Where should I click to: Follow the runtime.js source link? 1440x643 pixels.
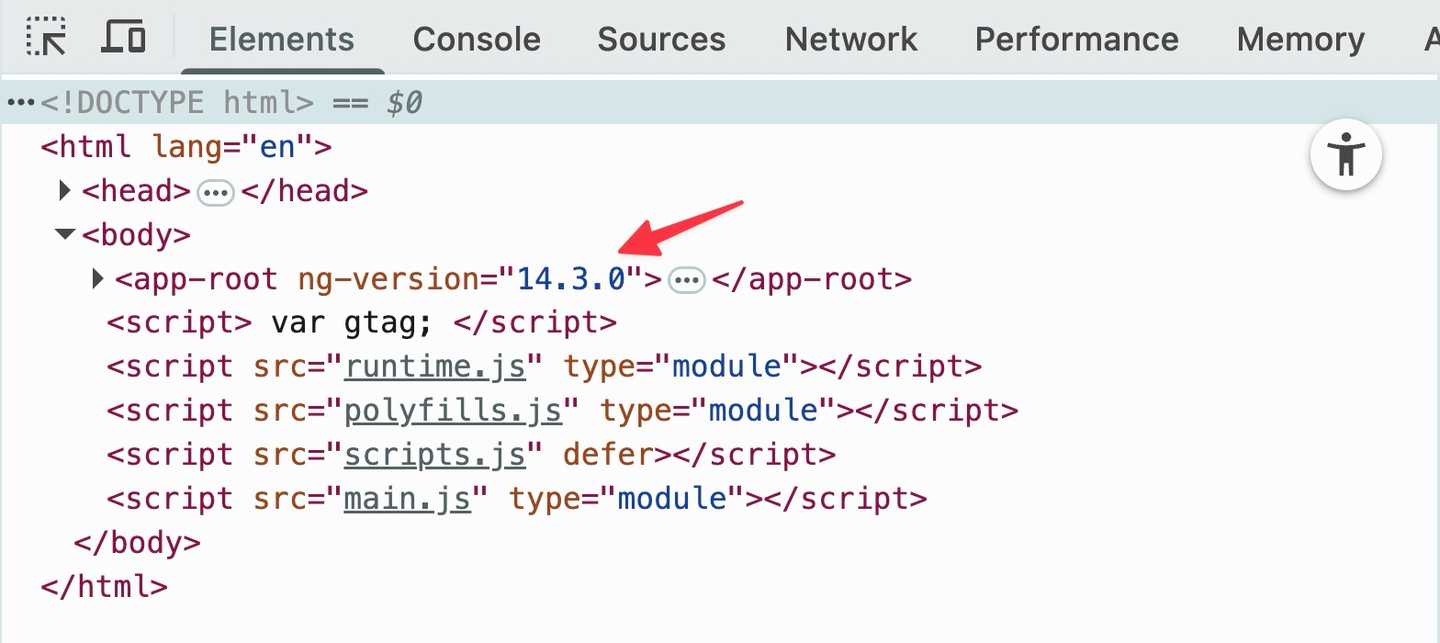(x=435, y=367)
